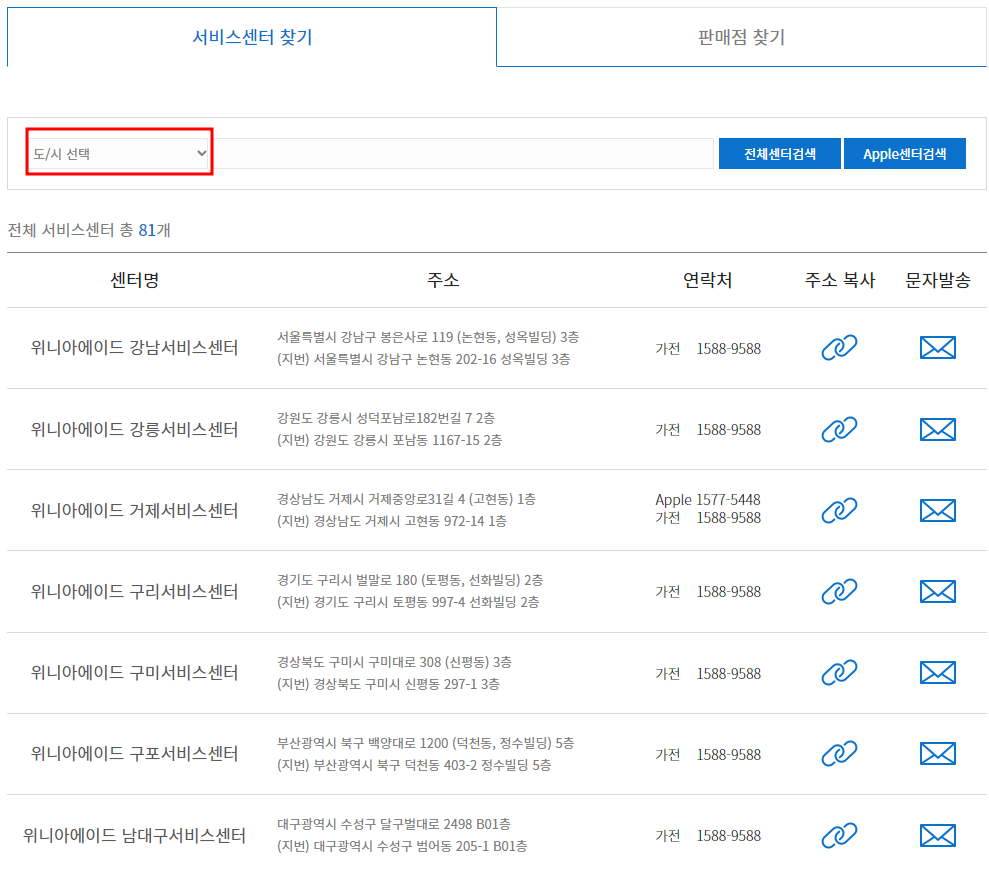Select 위니아에이드 남대구서비스센터 name
Screen dimensions: 989x874
[134, 836]
